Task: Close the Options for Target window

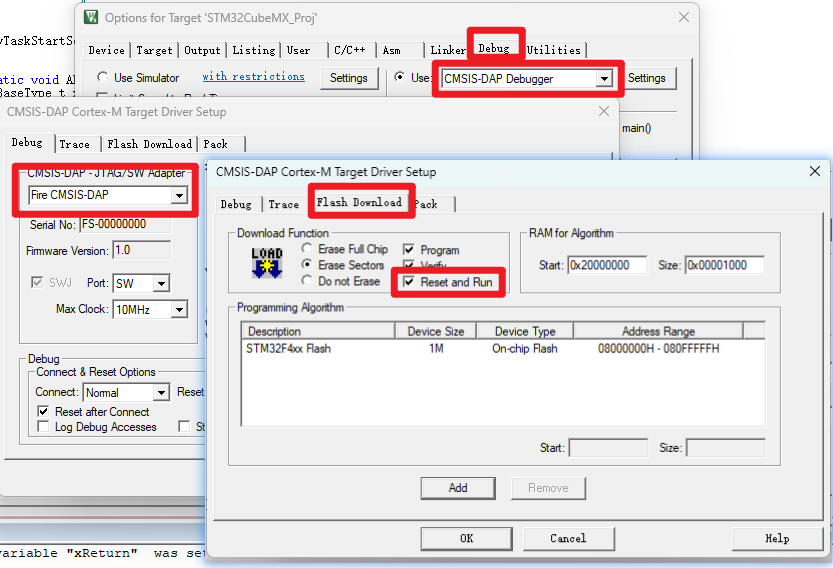Action: click(x=684, y=17)
